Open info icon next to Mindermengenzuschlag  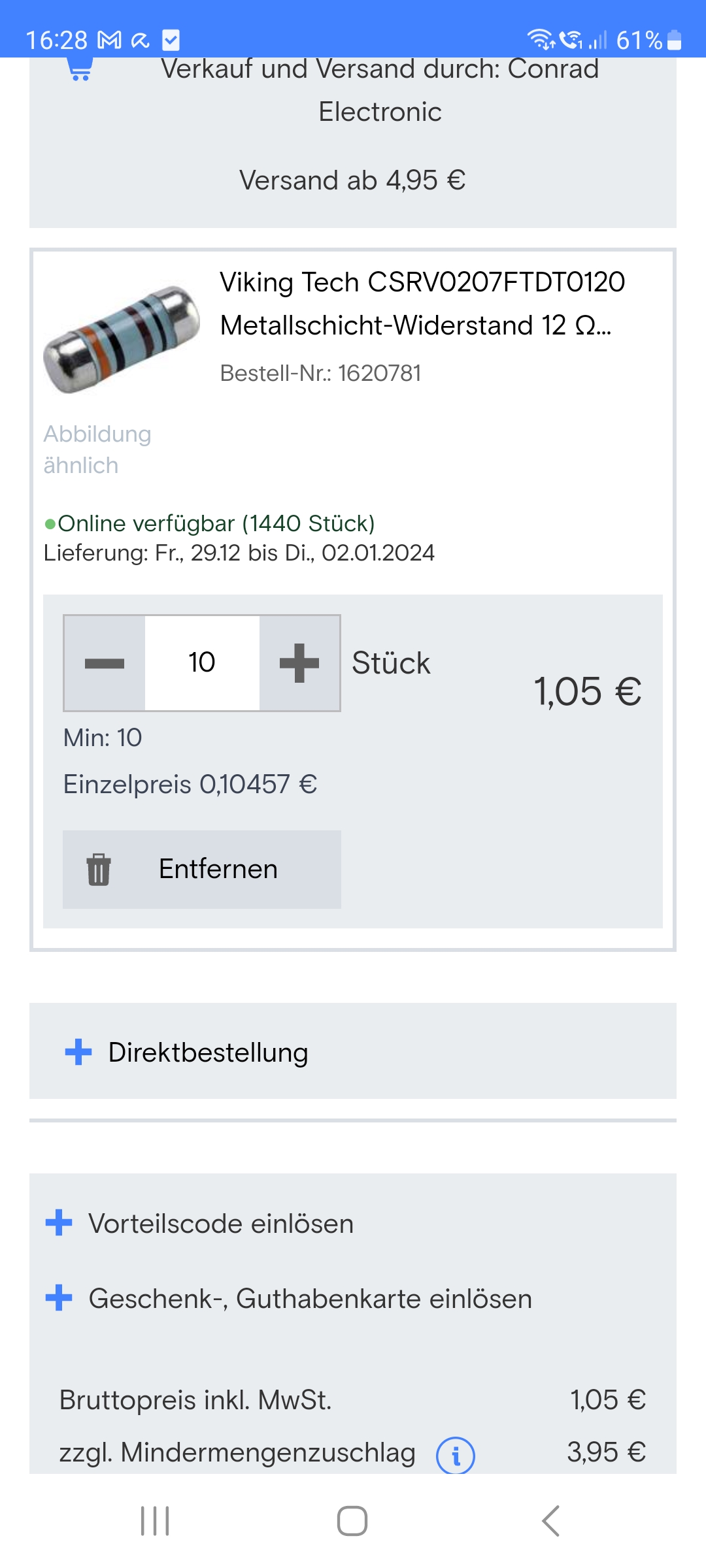(x=456, y=1455)
